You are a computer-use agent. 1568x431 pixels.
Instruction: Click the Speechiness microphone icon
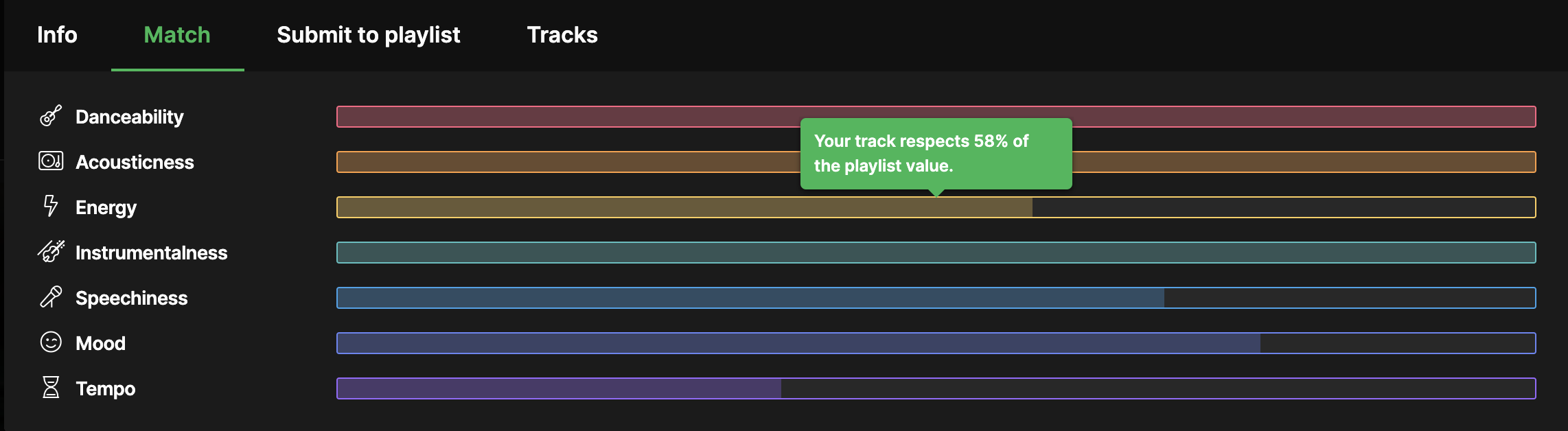click(x=51, y=297)
